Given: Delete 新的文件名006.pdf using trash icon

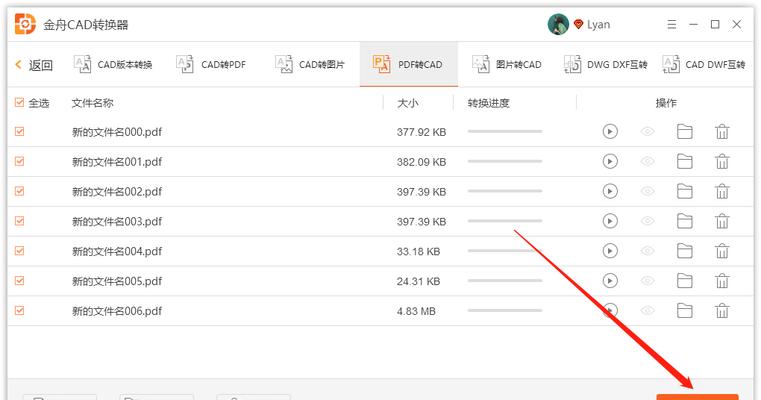Looking at the screenshot, I should (x=722, y=311).
